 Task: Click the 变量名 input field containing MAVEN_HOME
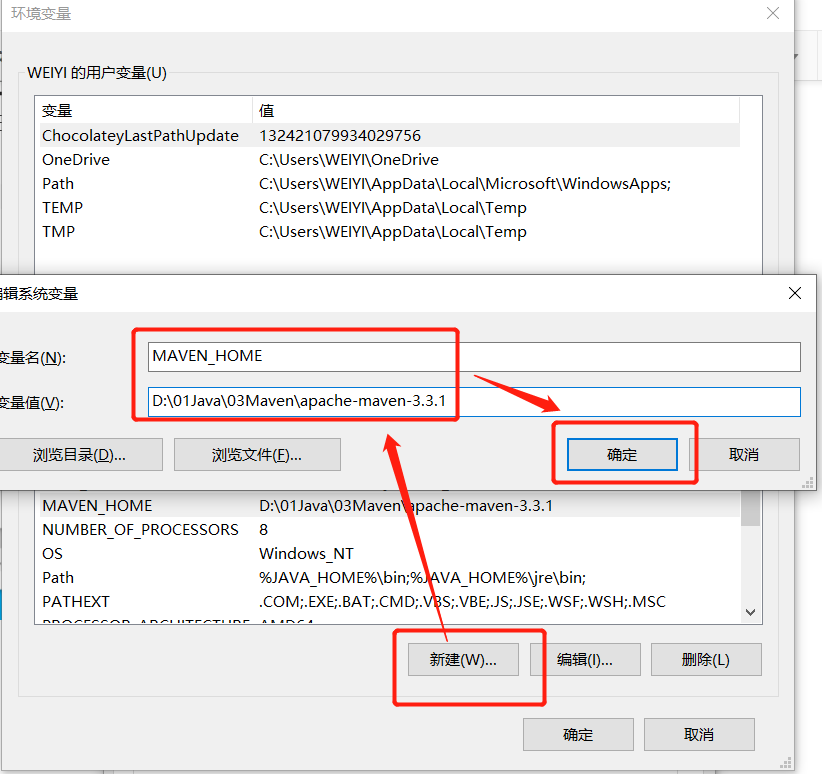(x=474, y=357)
